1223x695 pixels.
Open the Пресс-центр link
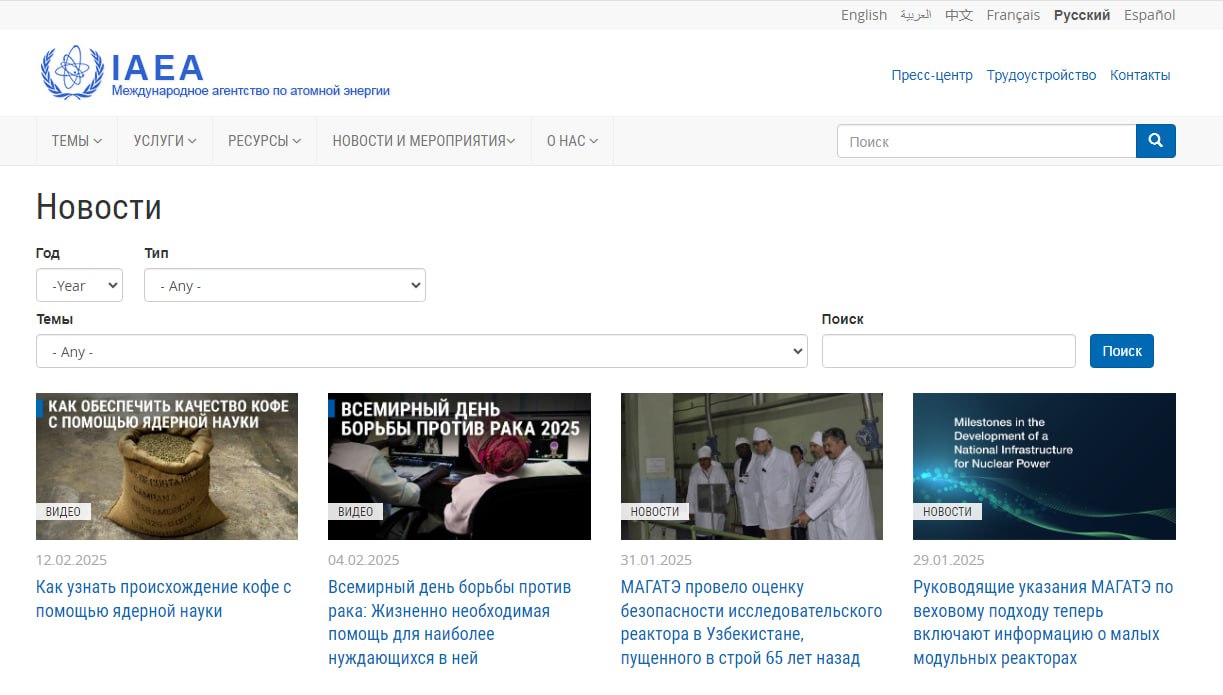tap(931, 75)
